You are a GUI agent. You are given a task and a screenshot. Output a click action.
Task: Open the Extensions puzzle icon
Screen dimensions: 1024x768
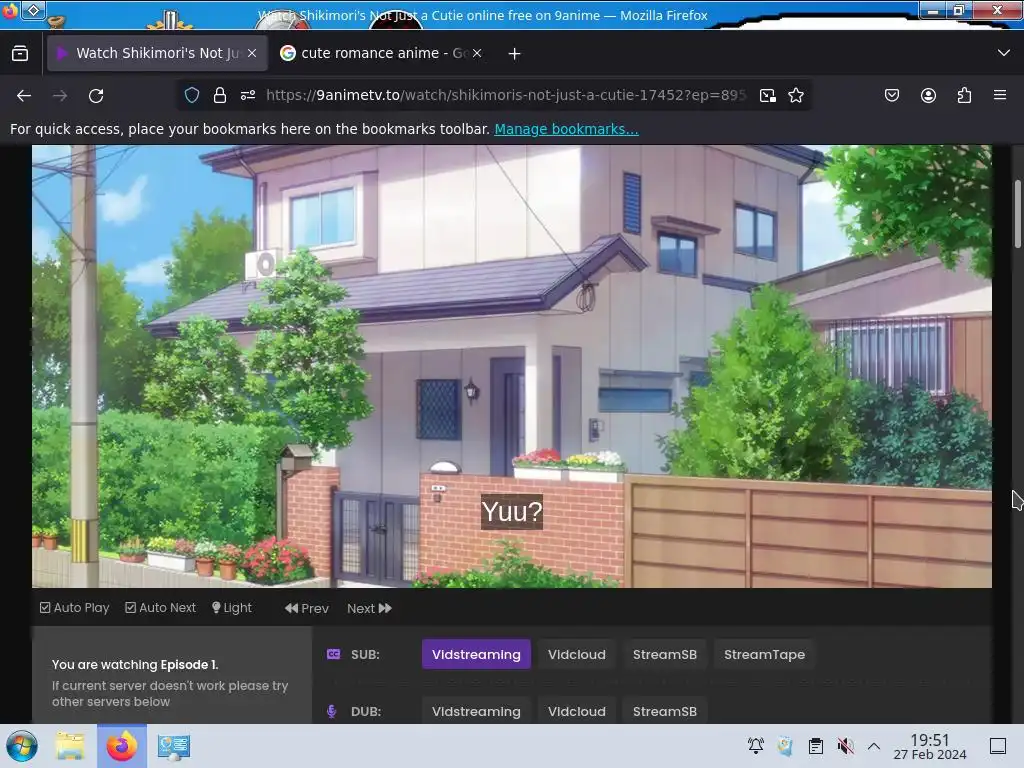pyautogui.click(x=964, y=95)
